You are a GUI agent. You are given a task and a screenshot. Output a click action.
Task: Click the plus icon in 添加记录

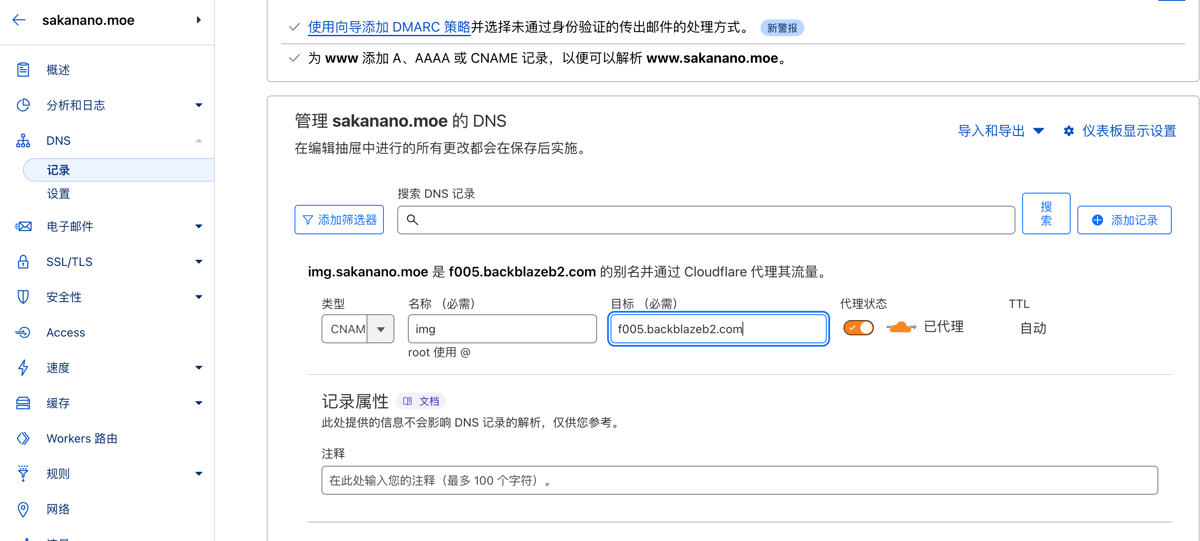[1098, 220]
